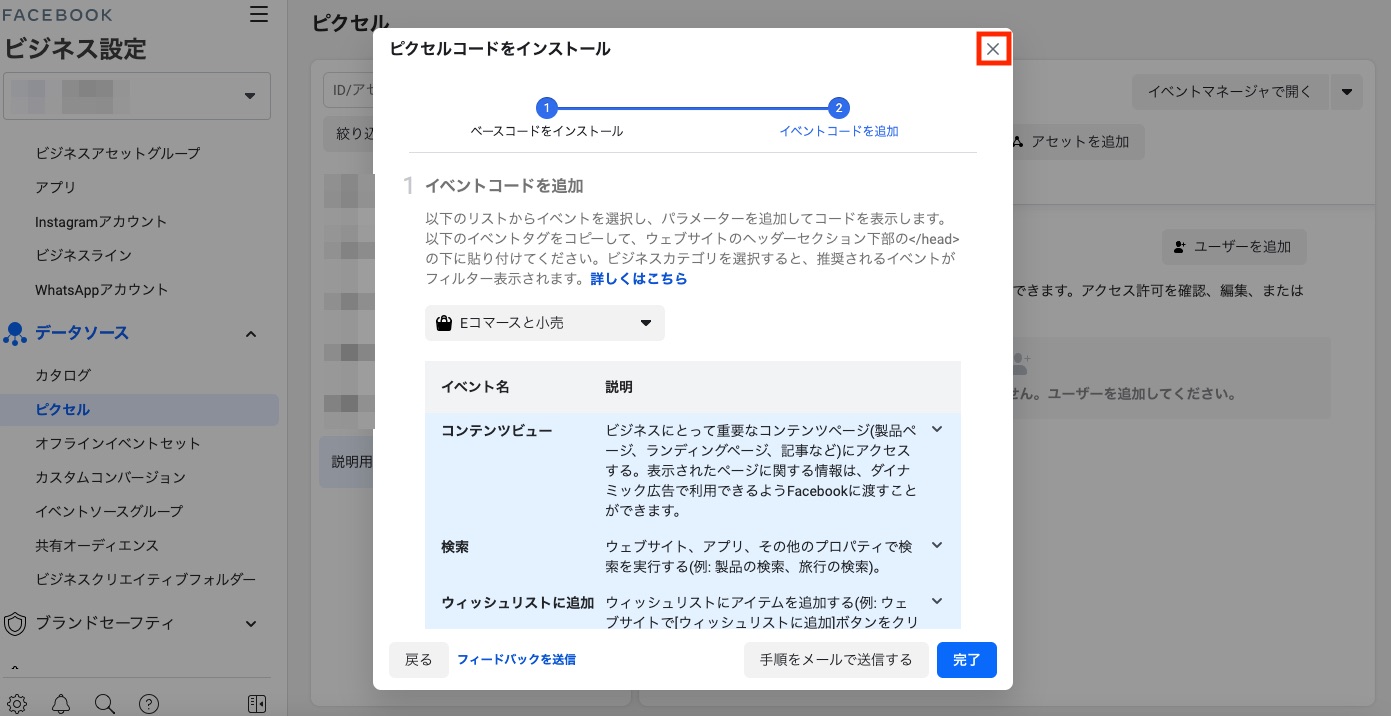Viewport: 1391px width, 716px height.
Task: Open アプリ in the sidebar
Action: [55, 187]
